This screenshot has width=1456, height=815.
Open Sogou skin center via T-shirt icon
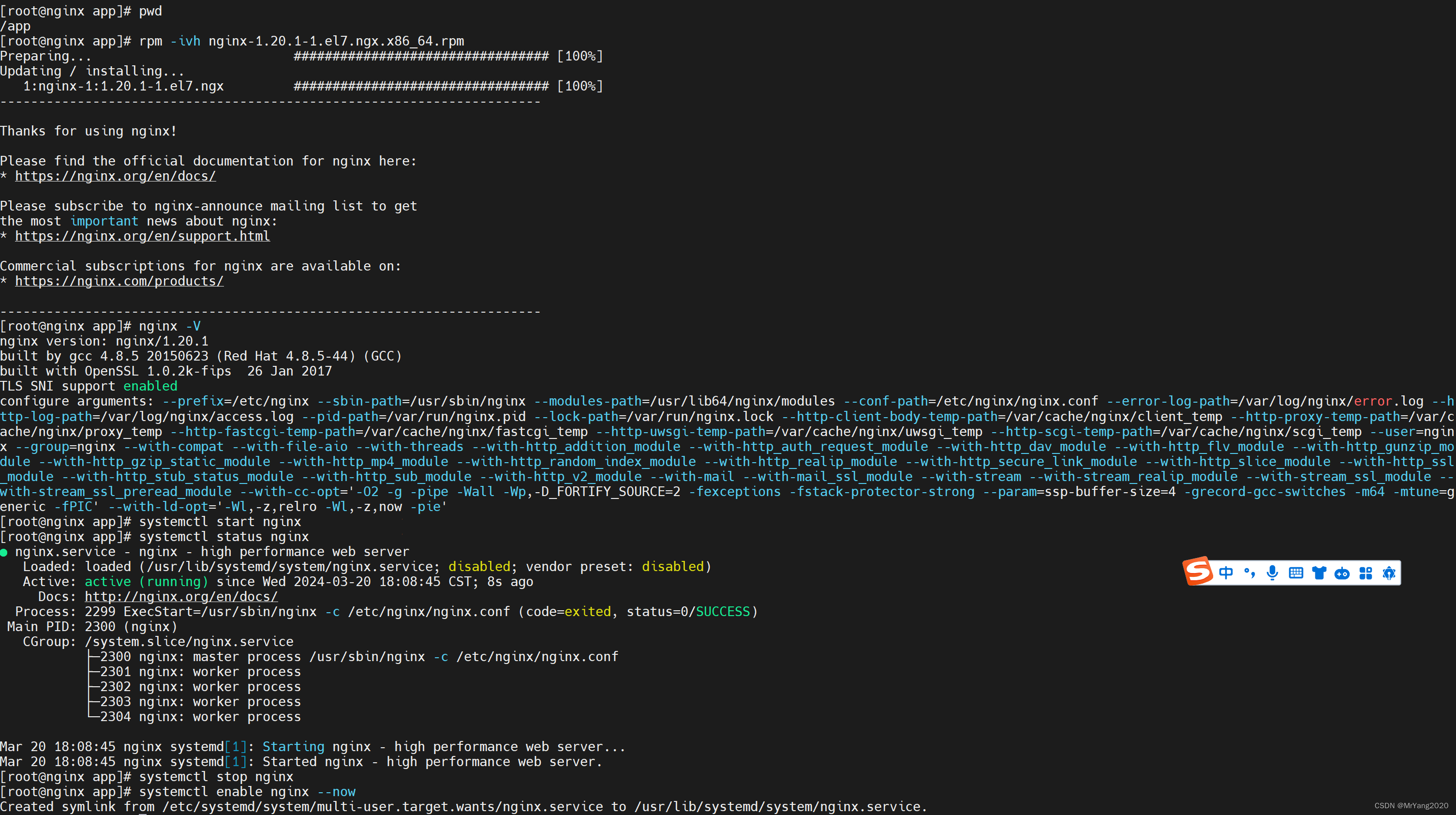point(1319,573)
